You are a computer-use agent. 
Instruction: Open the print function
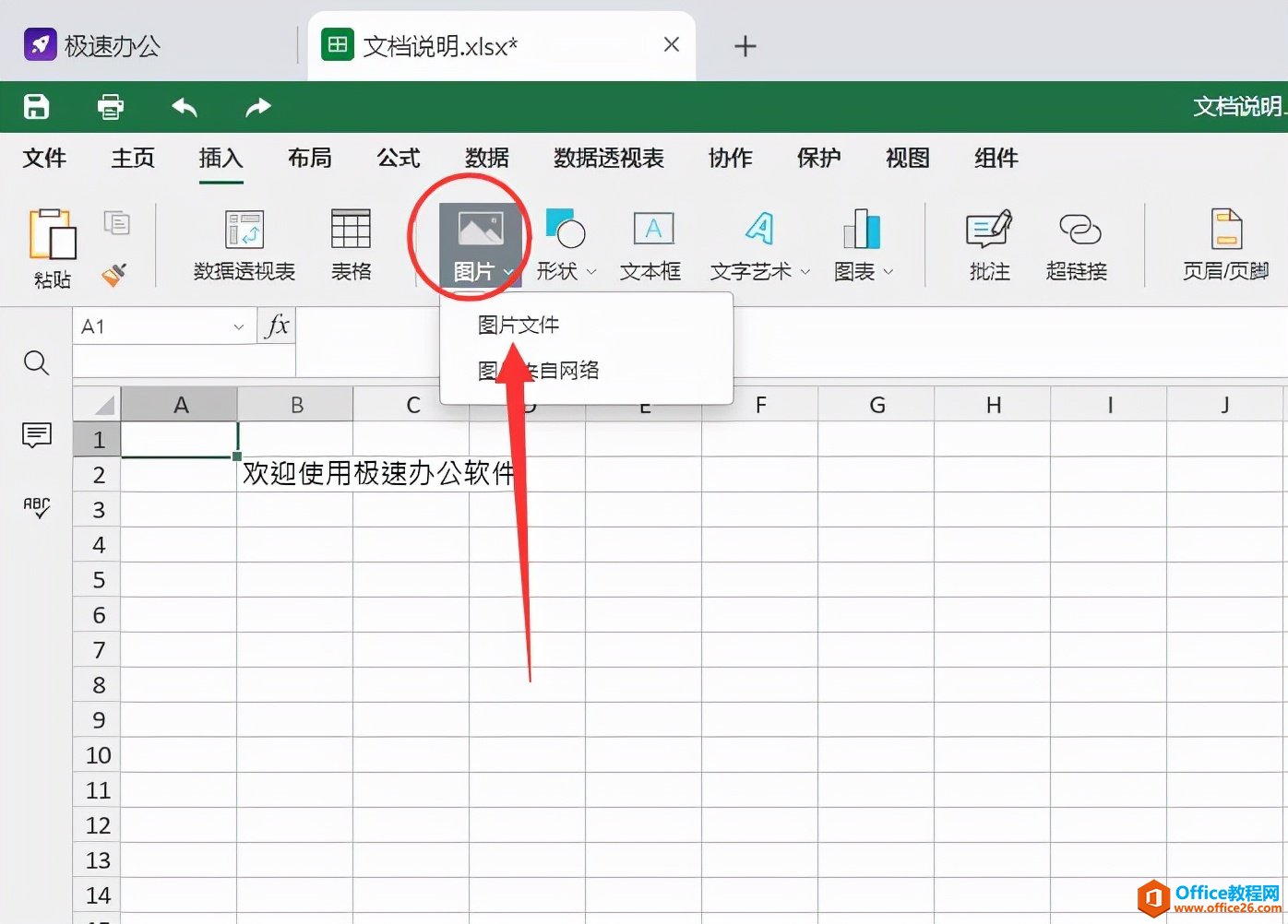tap(110, 107)
